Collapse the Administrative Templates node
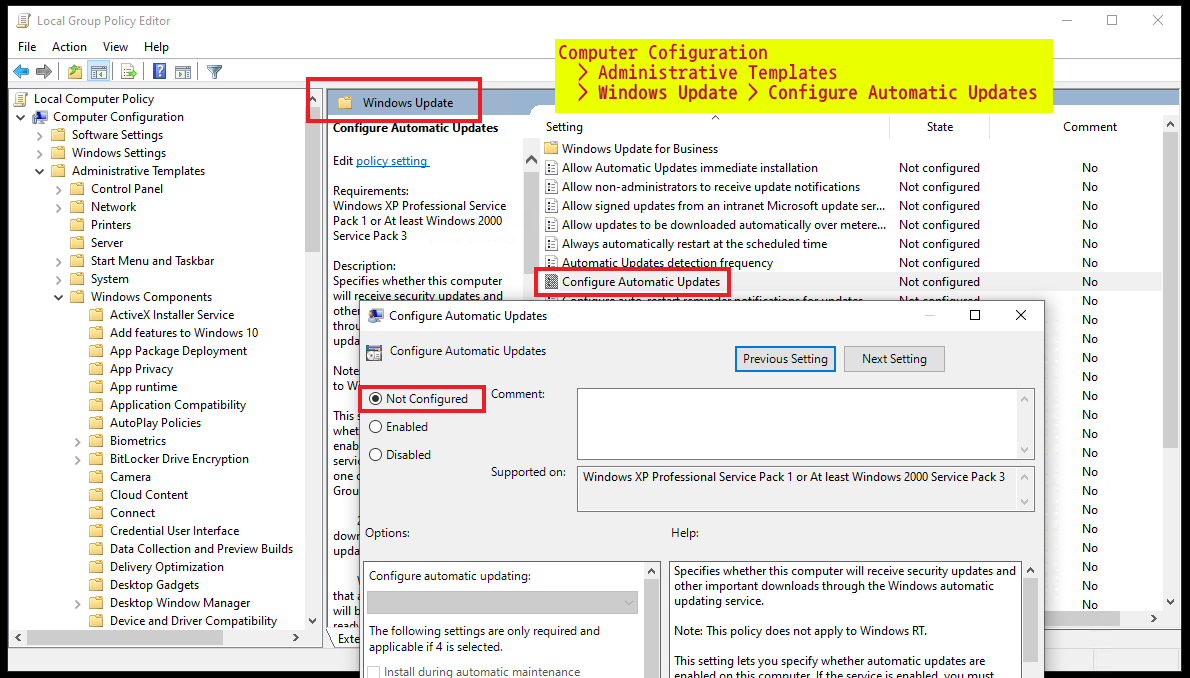Screen dimensions: 1190x678 click(39, 172)
